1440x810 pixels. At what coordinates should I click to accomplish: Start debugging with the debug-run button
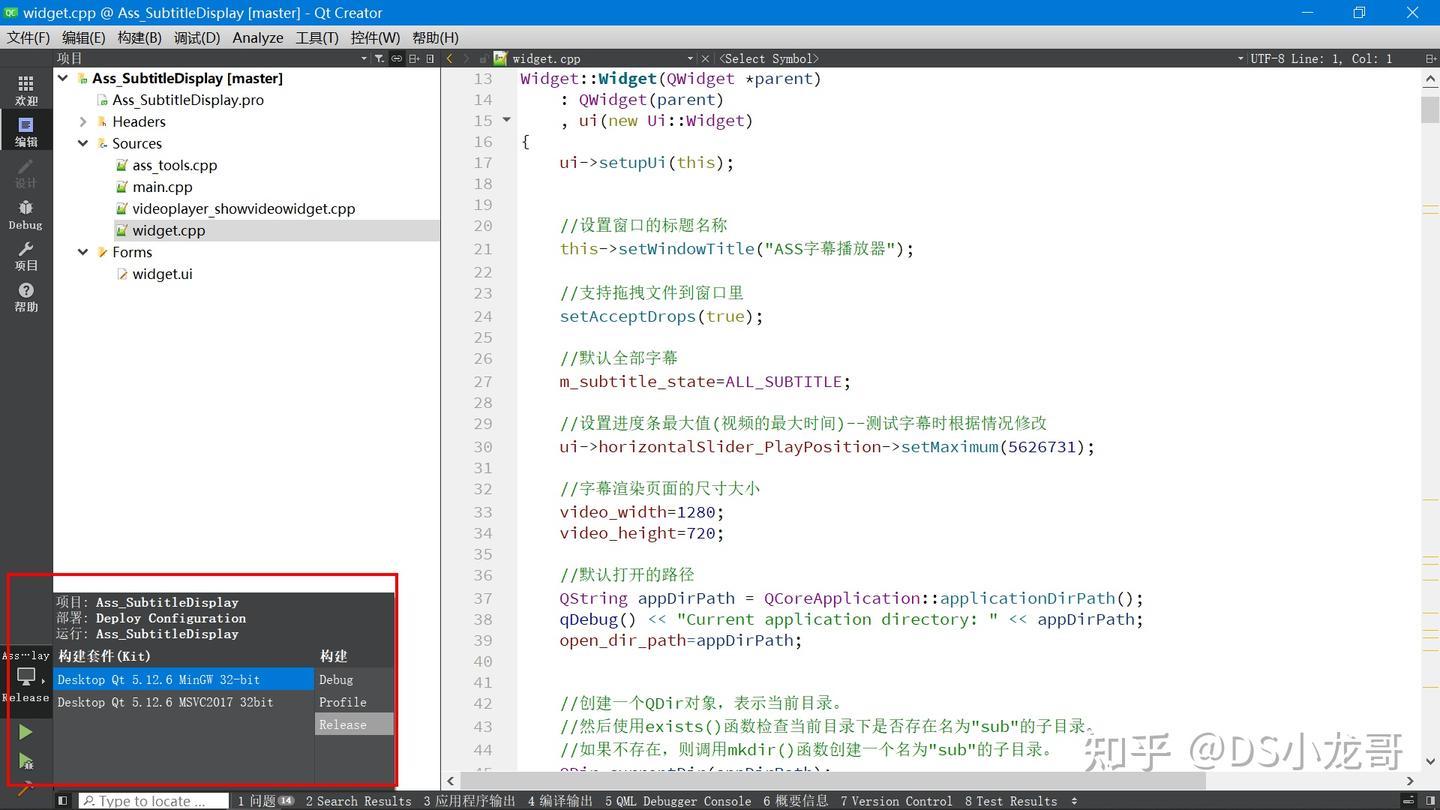[26, 762]
